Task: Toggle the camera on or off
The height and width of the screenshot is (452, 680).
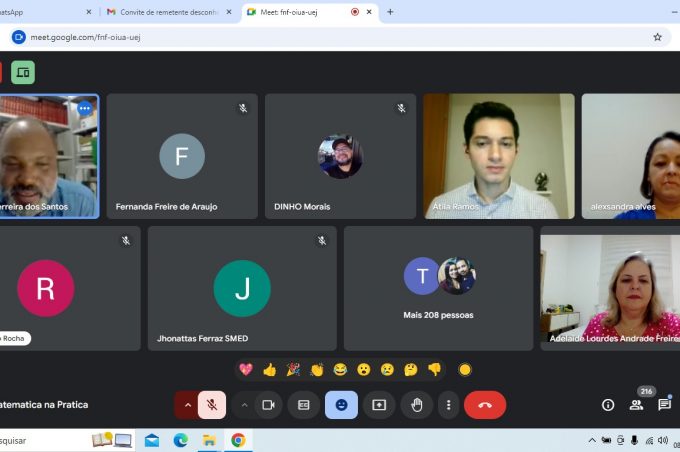Action: pos(267,405)
